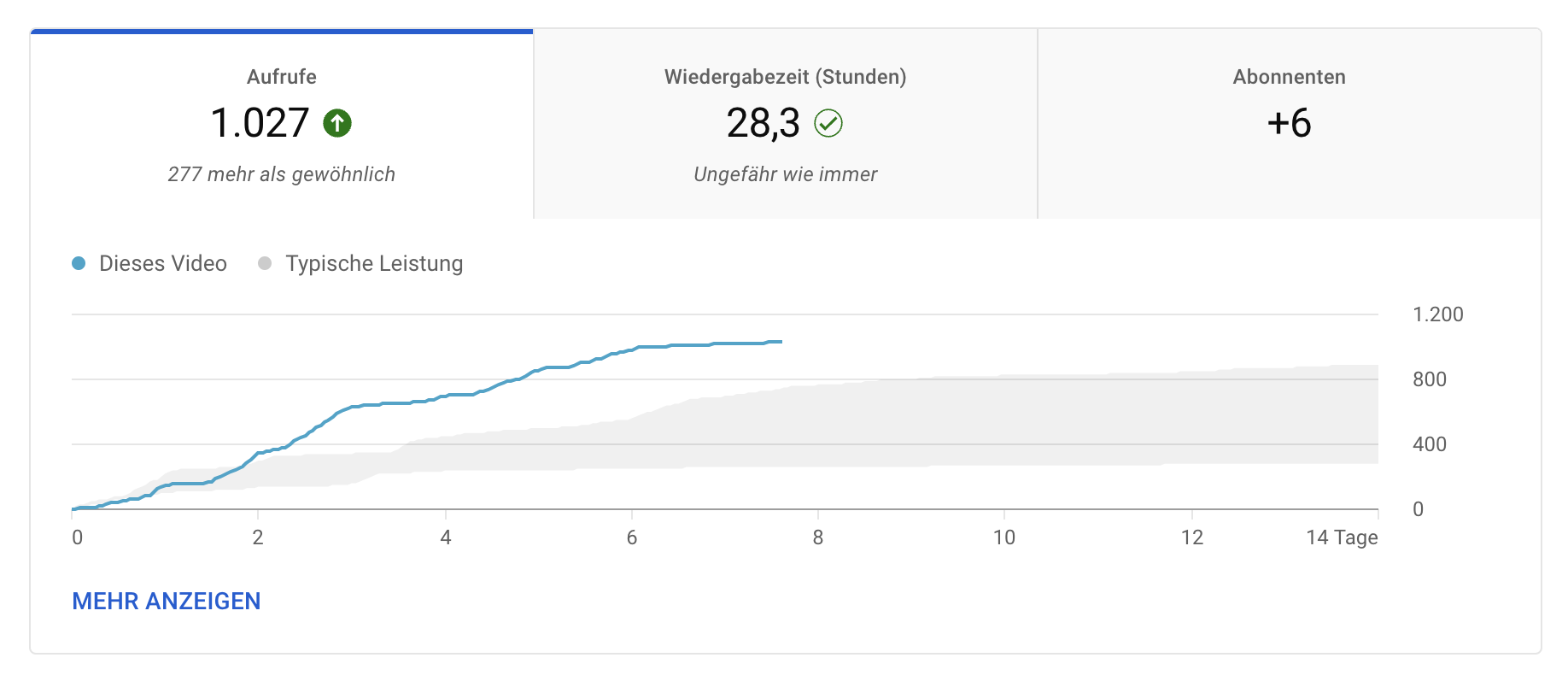Click the 14 Tage x-axis label

[x=1341, y=537]
